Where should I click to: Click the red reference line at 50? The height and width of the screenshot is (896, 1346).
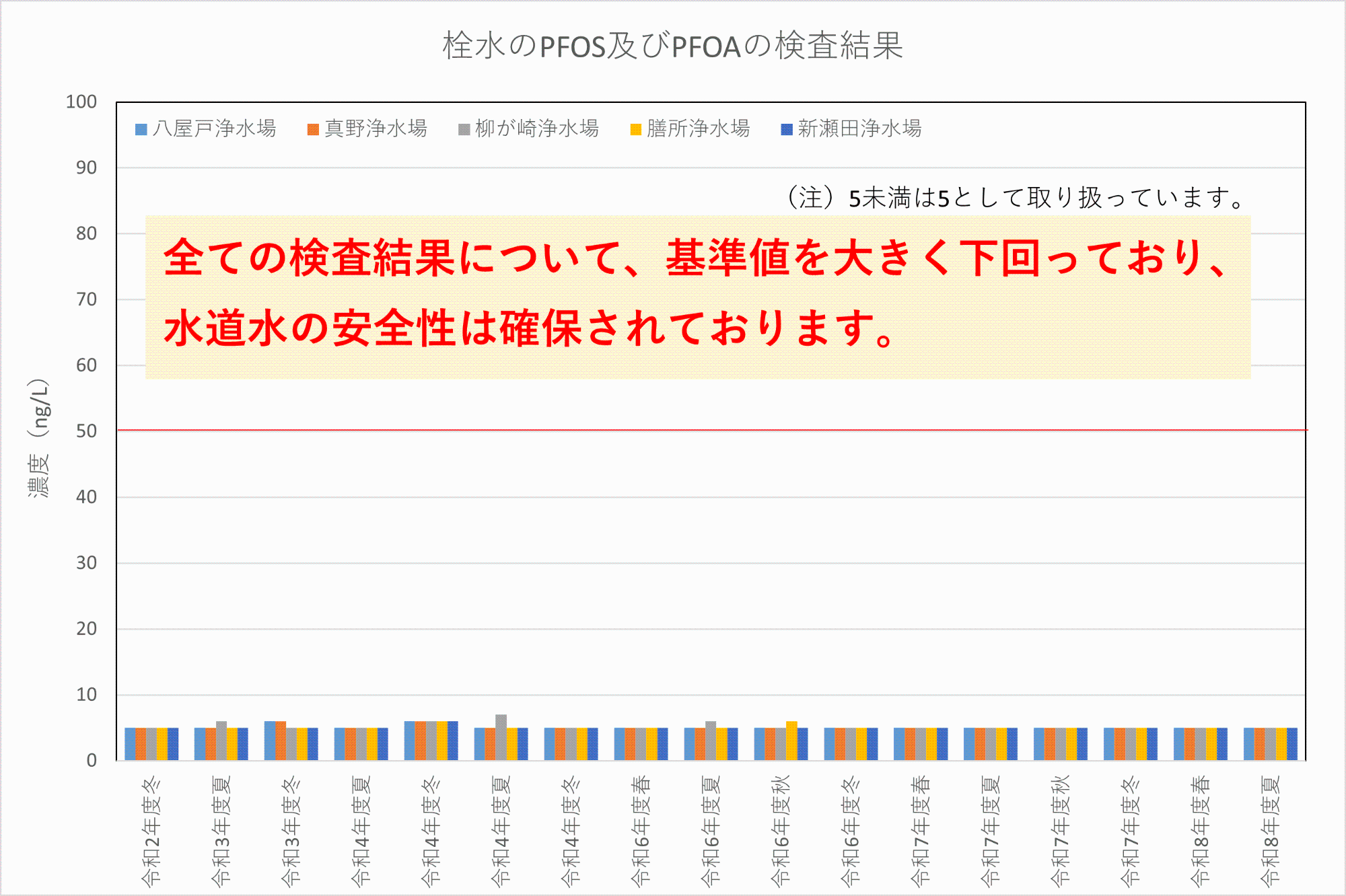pos(711,429)
